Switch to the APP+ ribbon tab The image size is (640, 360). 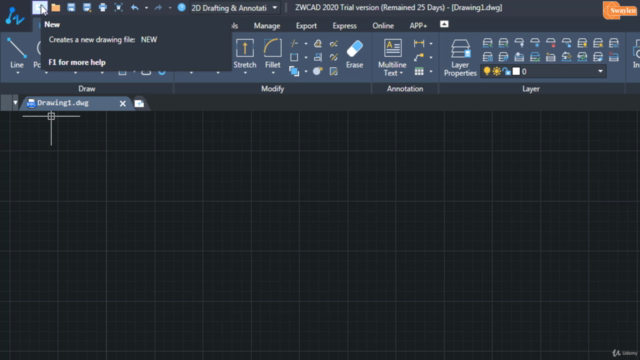418,26
